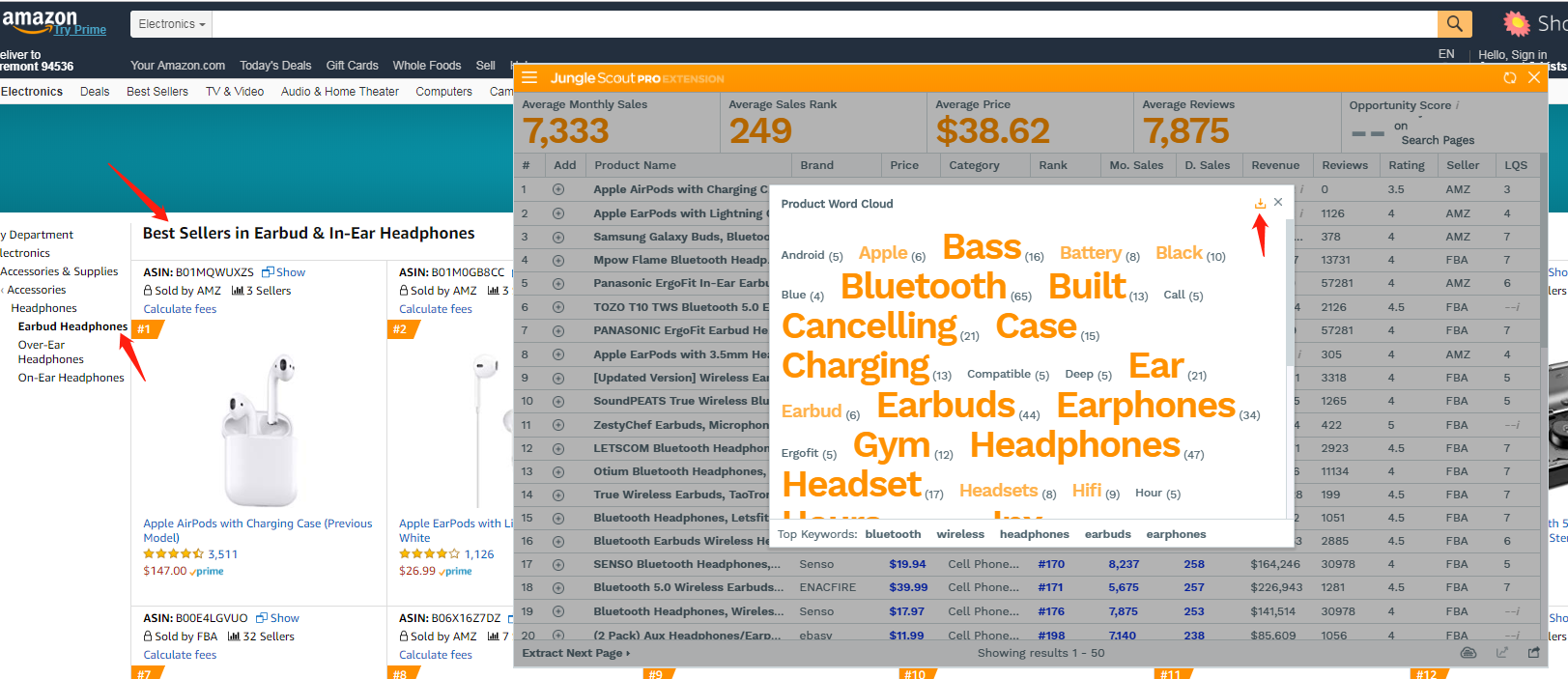1568x679 pixels.
Task: Add Panasonic ErgoFit In-Ear row to tracker
Action: (x=558, y=283)
